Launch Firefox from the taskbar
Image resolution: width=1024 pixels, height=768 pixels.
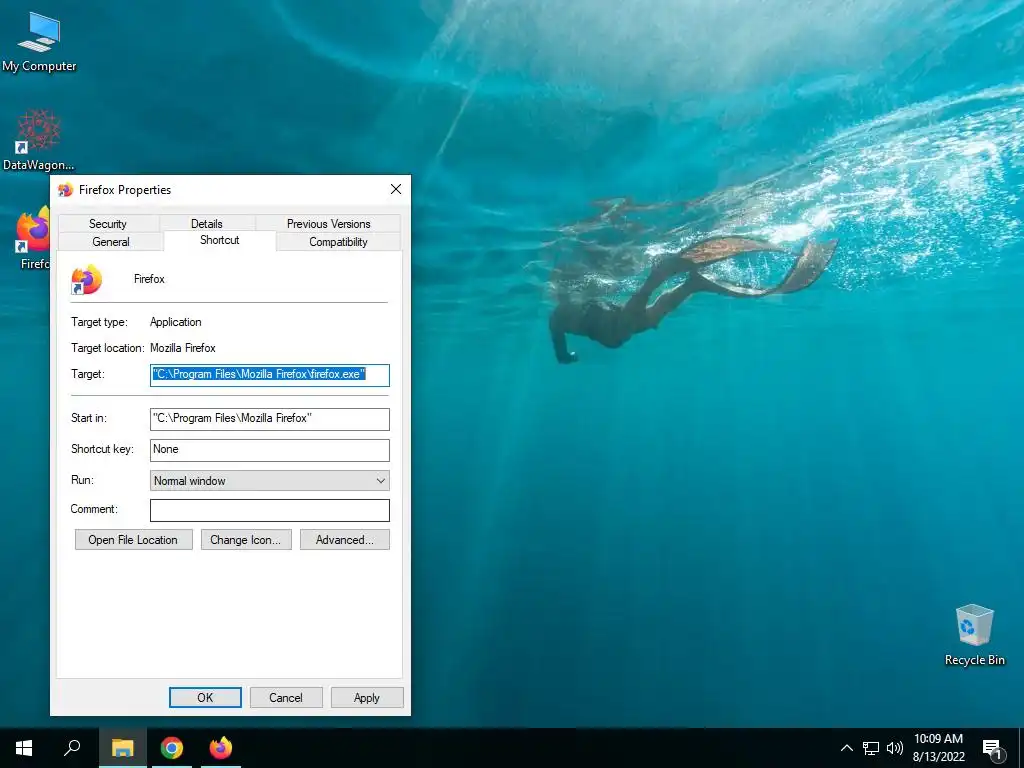tap(221, 748)
